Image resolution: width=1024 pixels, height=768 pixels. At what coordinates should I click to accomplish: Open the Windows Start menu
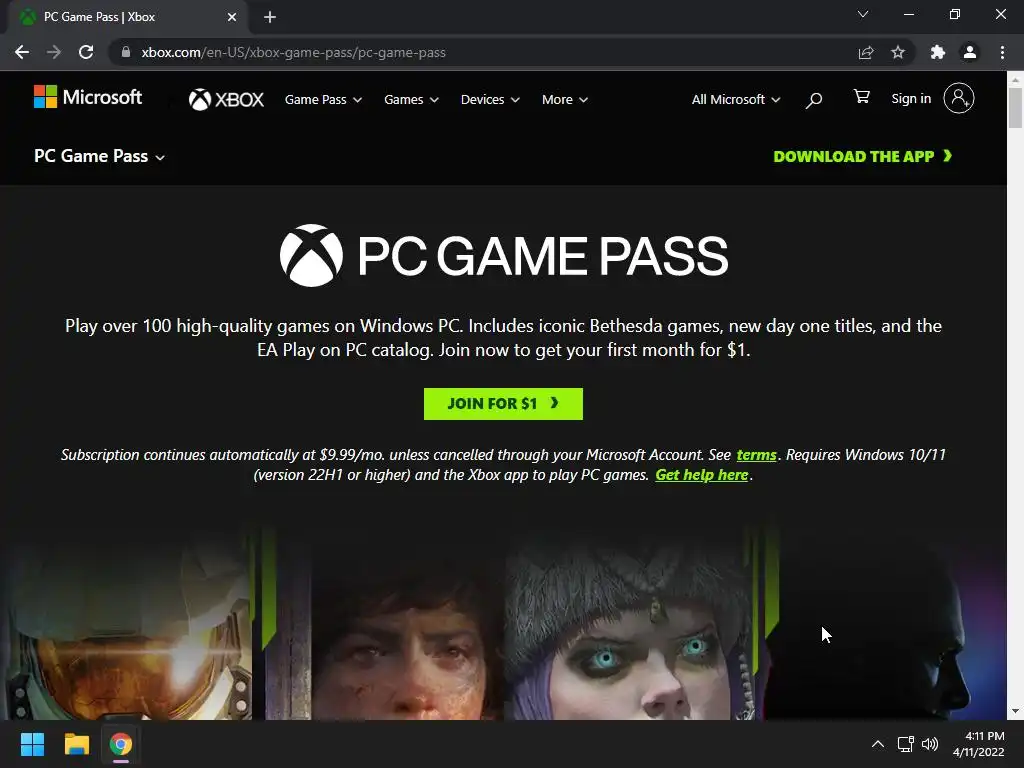pyautogui.click(x=32, y=744)
